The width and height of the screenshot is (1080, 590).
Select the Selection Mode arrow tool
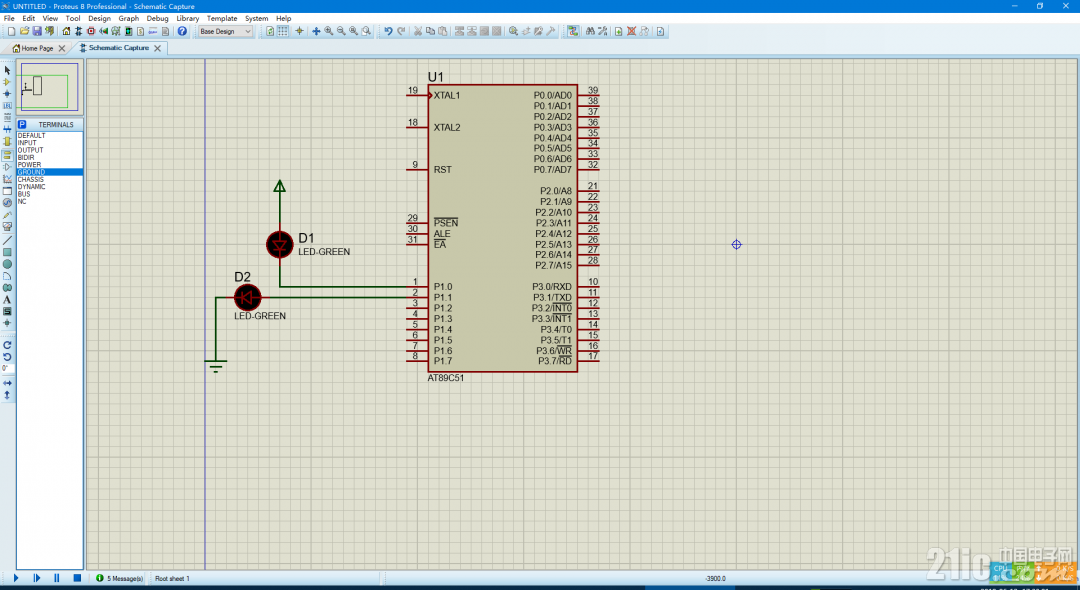coord(8,70)
